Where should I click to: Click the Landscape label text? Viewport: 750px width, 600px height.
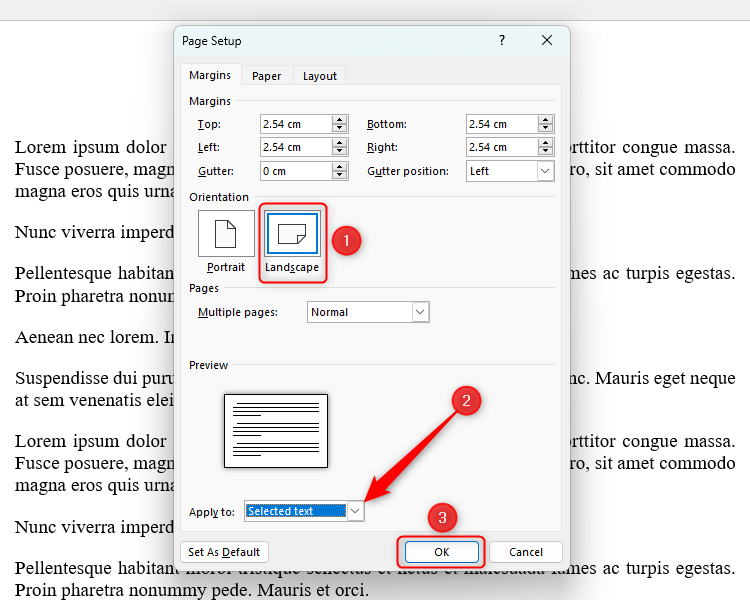pos(292,267)
